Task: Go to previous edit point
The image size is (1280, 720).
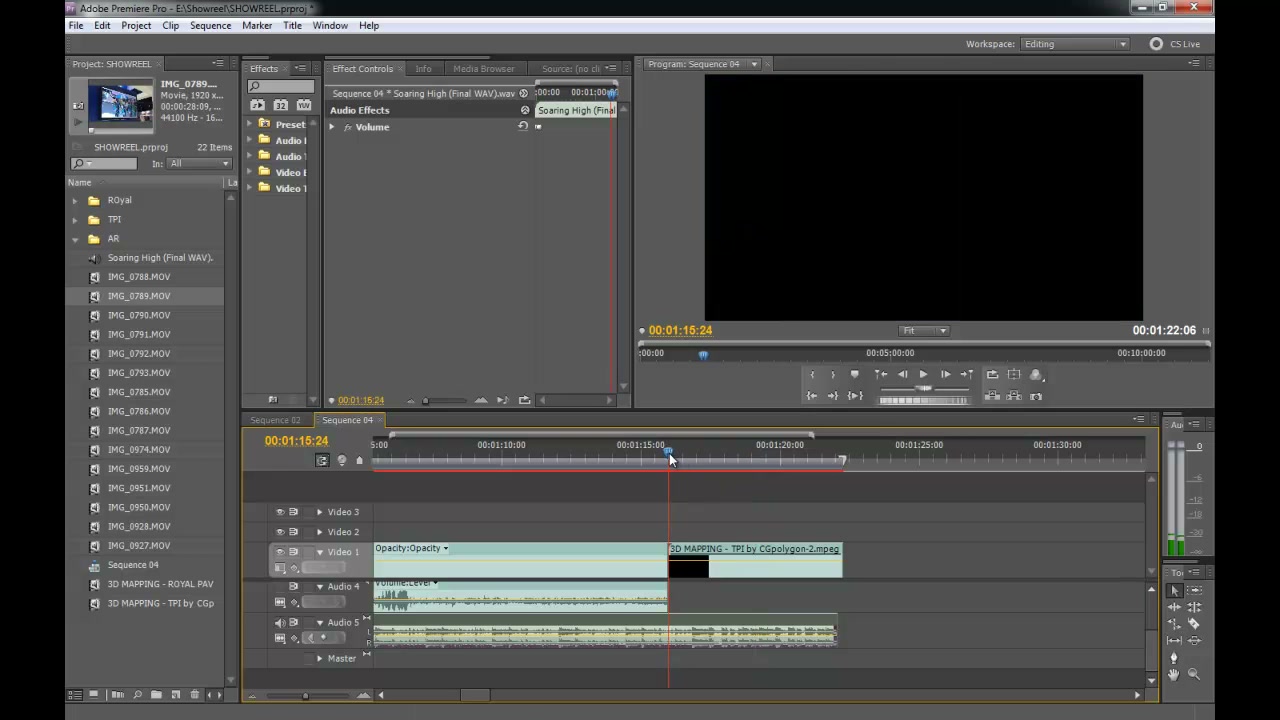Action: (x=881, y=374)
